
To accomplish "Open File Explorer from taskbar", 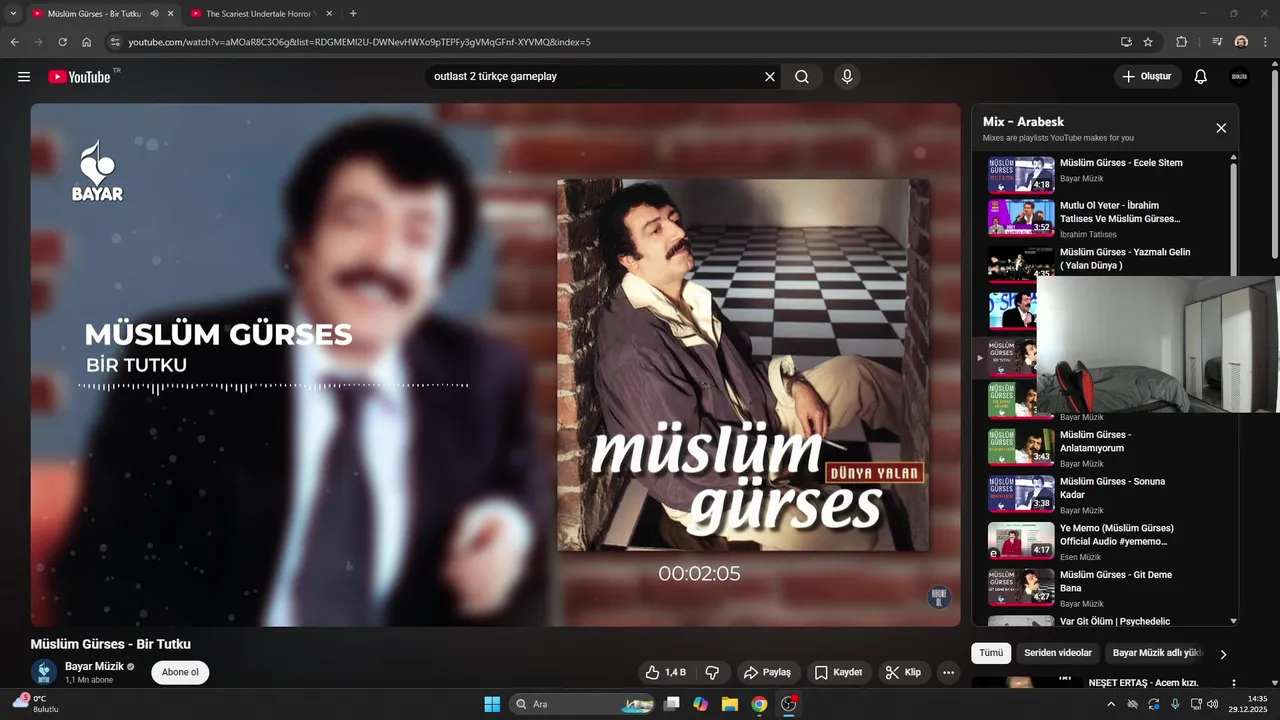I will pyautogui.click(x=730, y=704).
